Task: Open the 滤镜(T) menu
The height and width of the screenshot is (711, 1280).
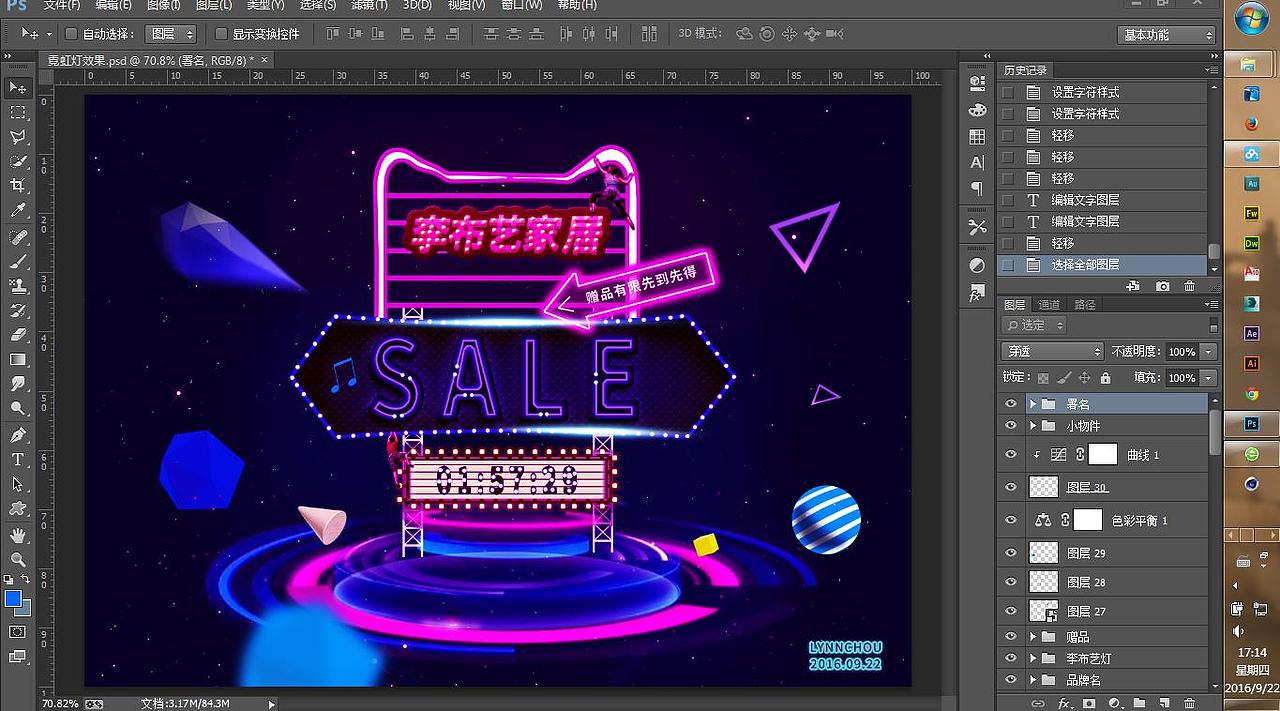Action: [369, 5]
